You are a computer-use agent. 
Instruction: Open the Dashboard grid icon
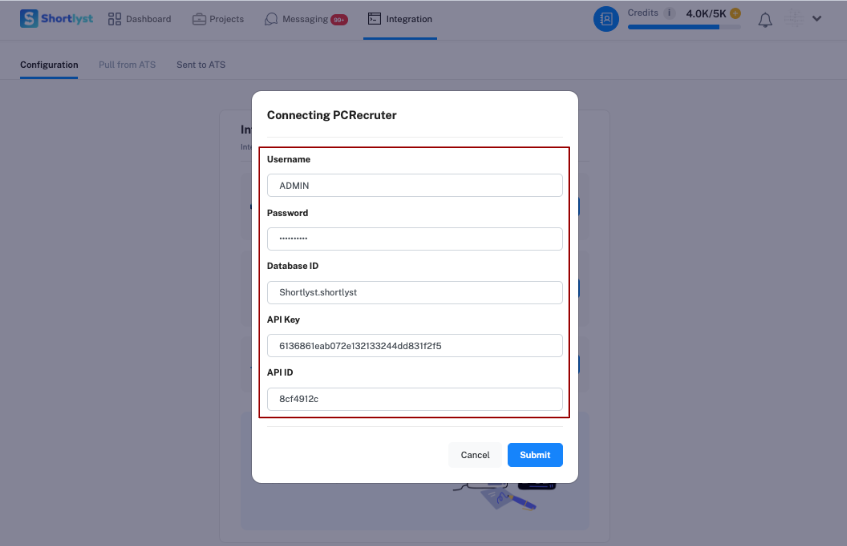tap(114, 19)
